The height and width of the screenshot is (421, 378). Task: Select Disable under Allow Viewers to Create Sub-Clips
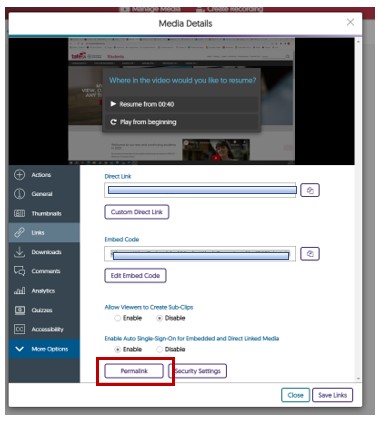coord(159,318)
